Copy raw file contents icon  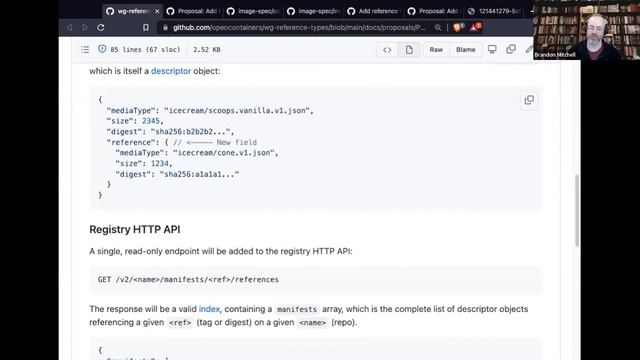coord(511,49)
